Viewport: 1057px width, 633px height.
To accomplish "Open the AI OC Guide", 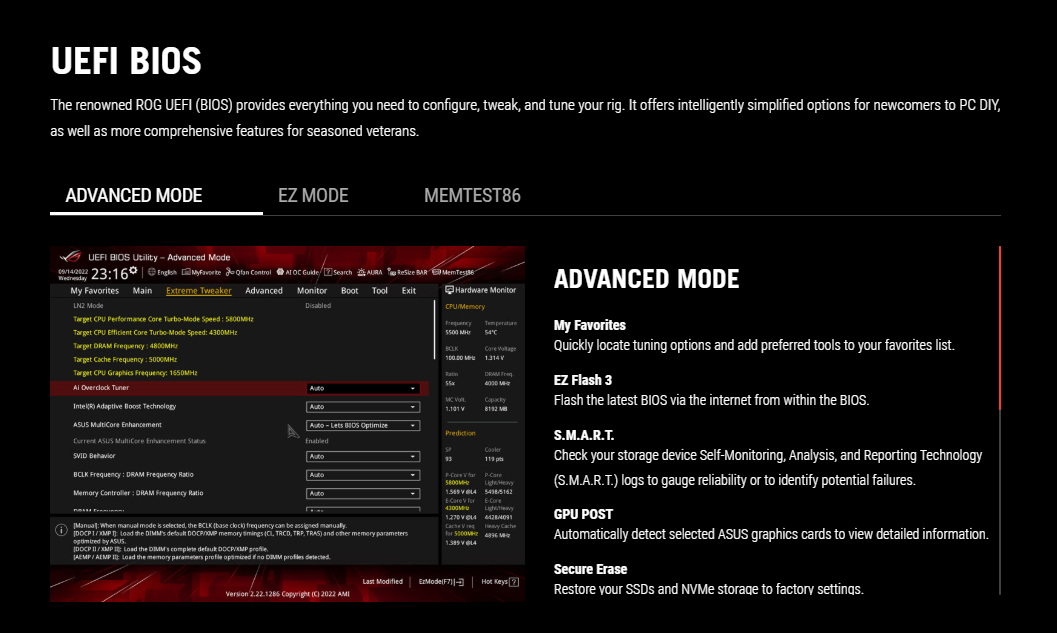I will (299, 272).
